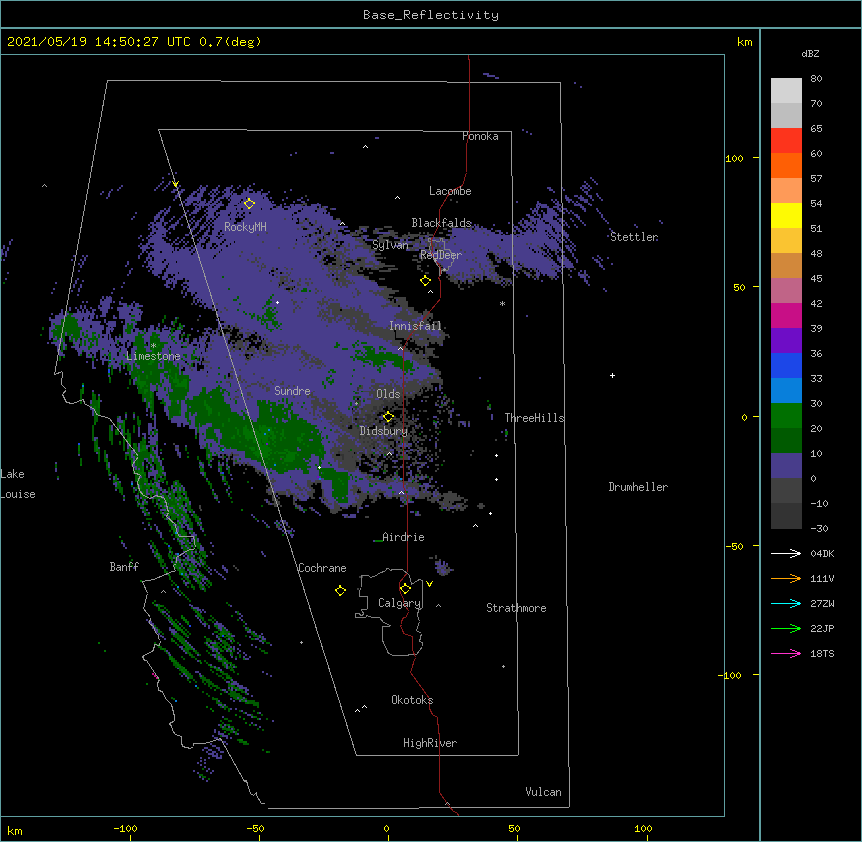
Task: Click the yellow diamond marker below Cochrane
Action: (x=340, y=590)
